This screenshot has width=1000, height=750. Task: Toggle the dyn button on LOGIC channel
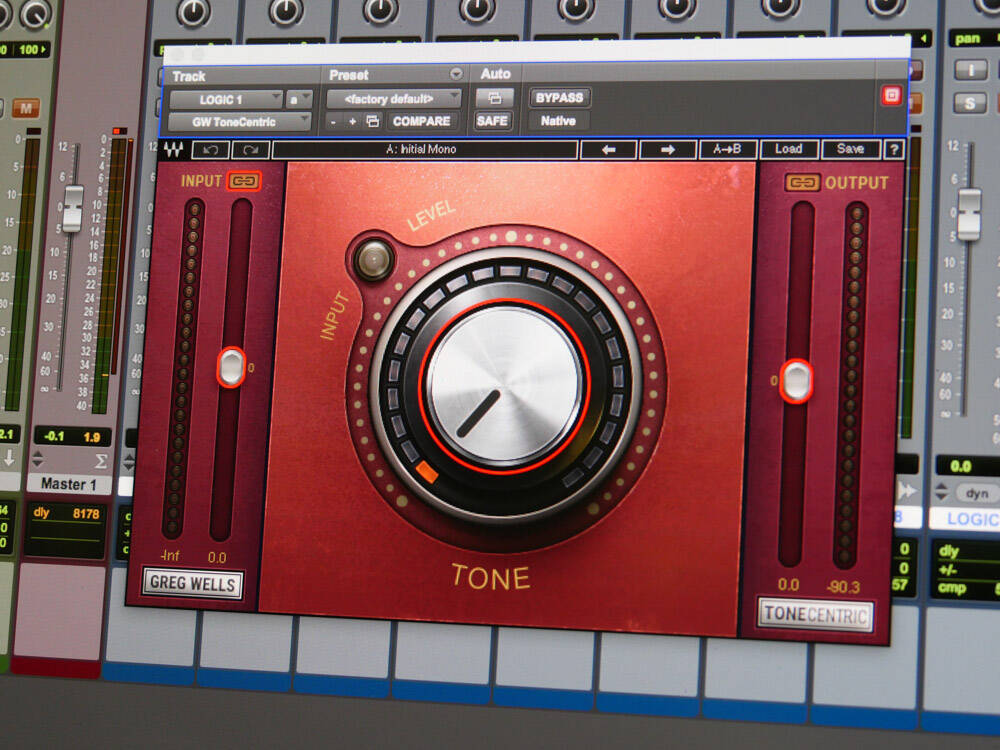click(976, 493)
